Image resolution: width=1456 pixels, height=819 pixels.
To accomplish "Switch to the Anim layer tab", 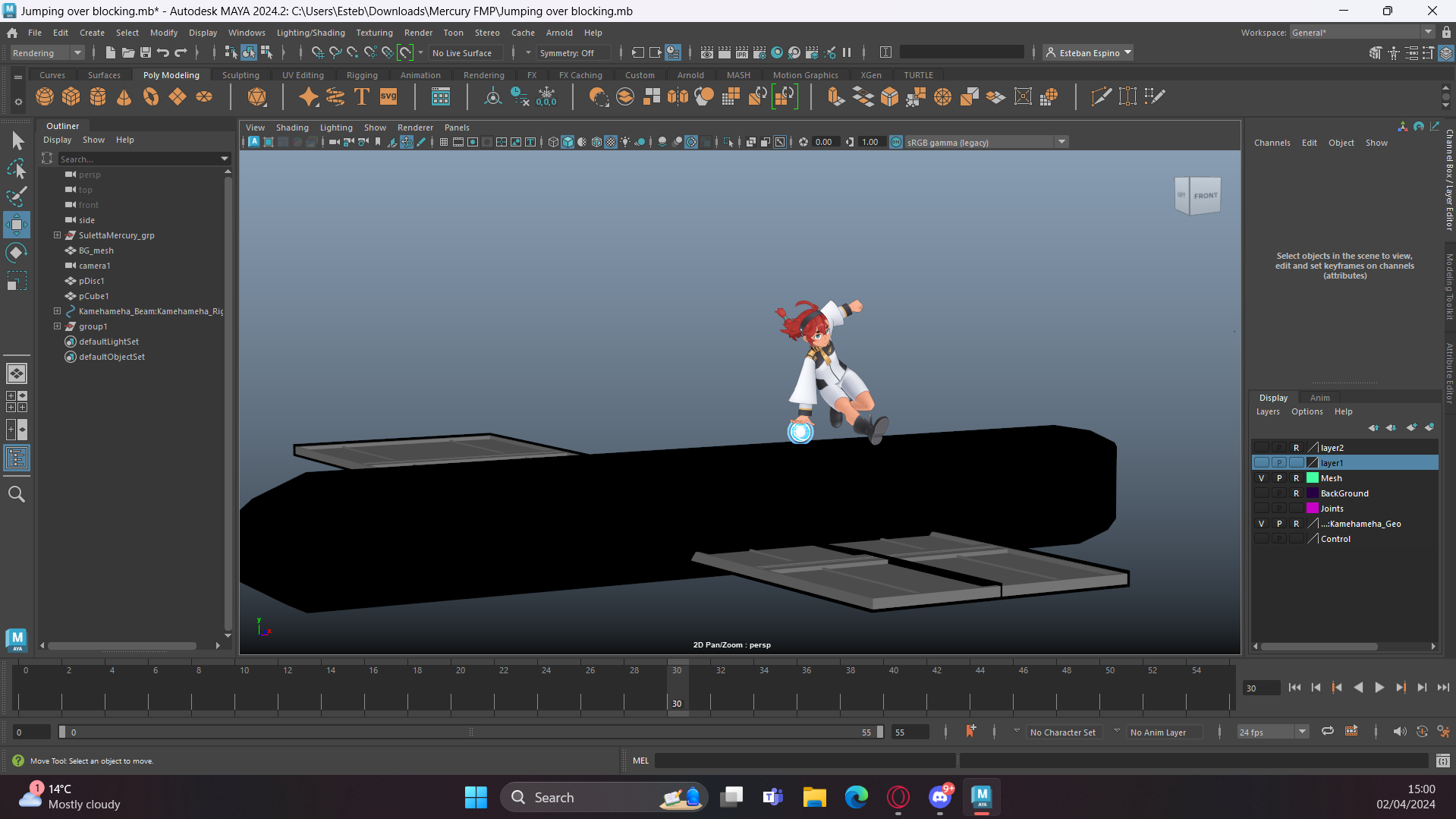I will [1319, 398].
